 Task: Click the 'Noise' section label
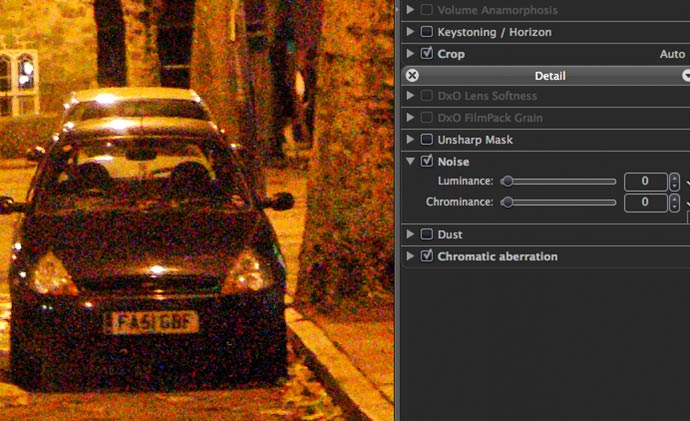tap(453, 162)
